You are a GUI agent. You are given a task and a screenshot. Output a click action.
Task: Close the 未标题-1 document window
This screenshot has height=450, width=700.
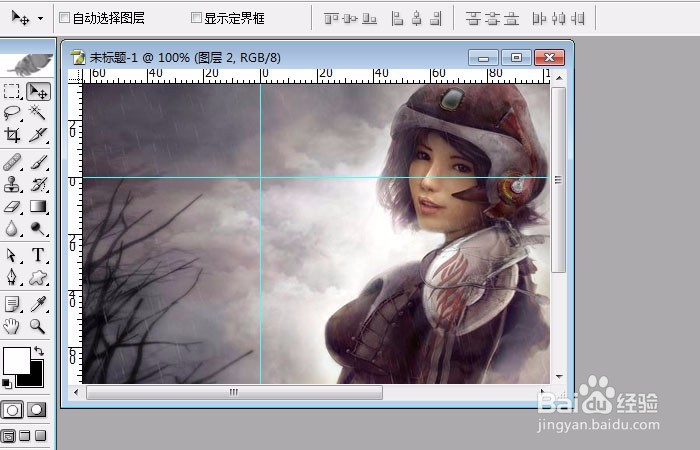550,58
